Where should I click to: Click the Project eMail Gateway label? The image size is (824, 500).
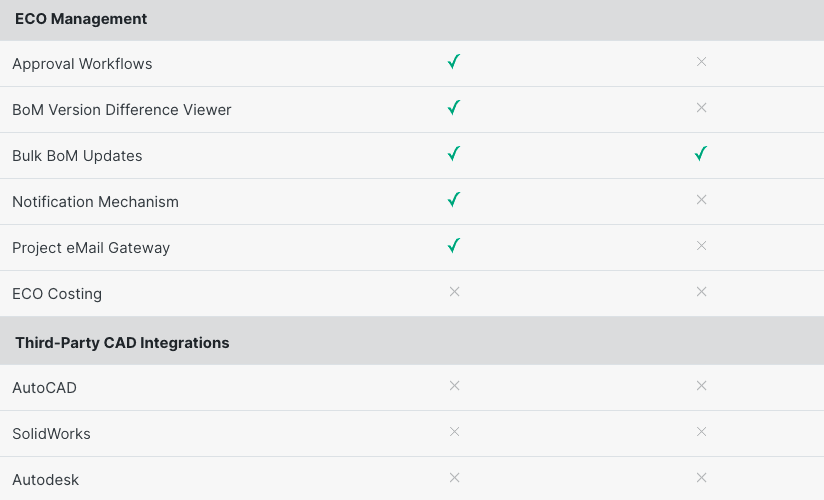click(91, 248)
